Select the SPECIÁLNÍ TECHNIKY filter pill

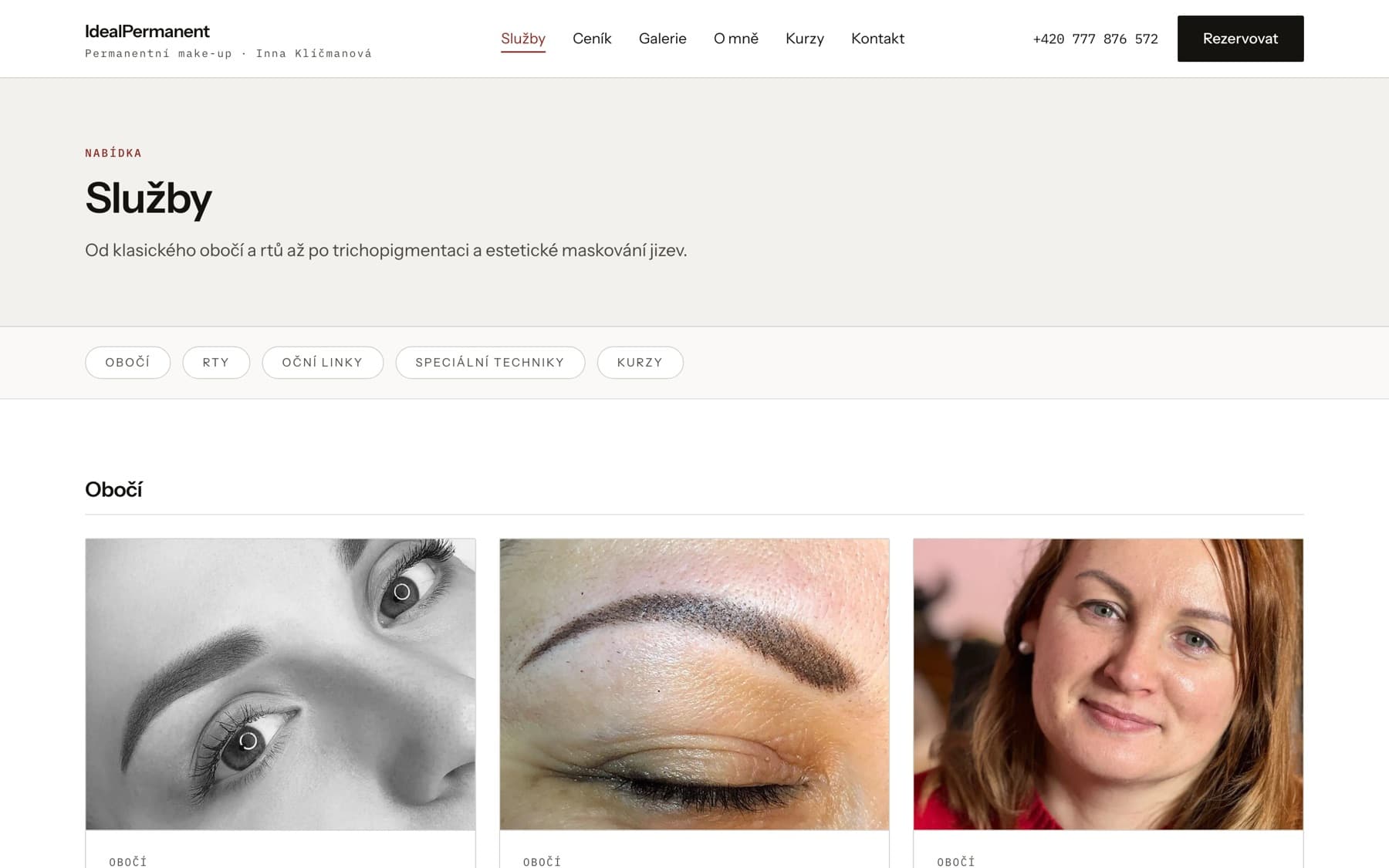(x=490, y=363)
